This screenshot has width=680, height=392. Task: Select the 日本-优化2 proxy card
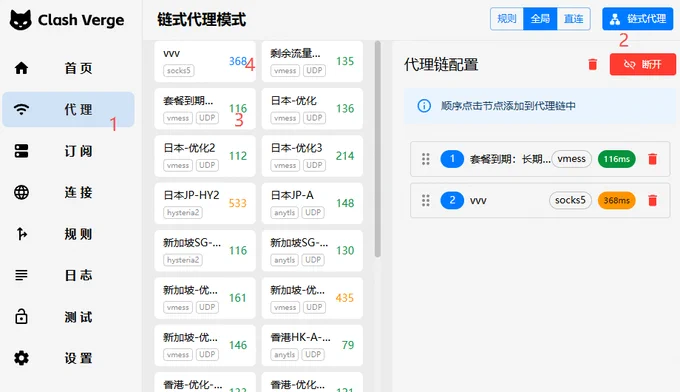205,156
